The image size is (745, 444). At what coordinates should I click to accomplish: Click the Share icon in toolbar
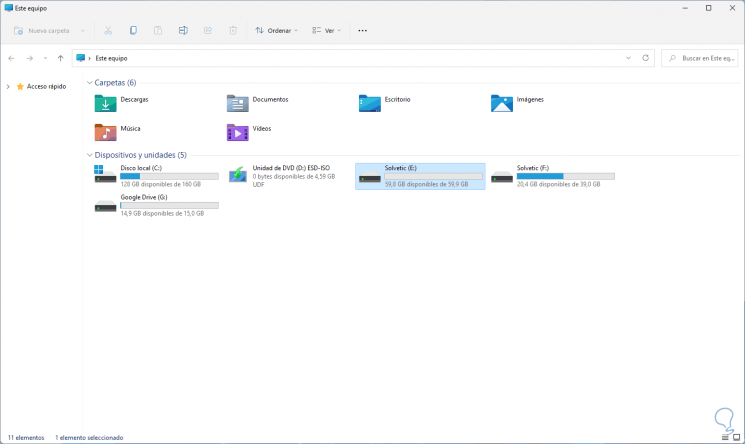tap(208, 30)
